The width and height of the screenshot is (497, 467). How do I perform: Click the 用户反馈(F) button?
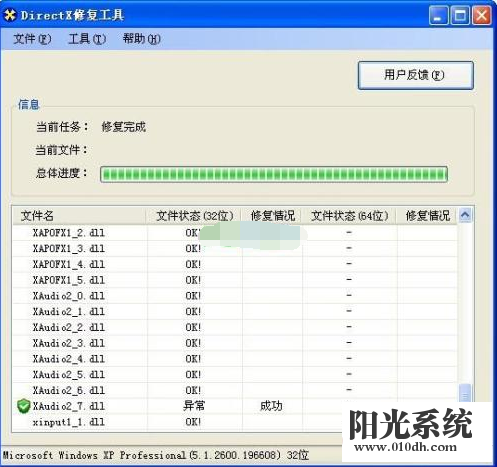point(415,75)
